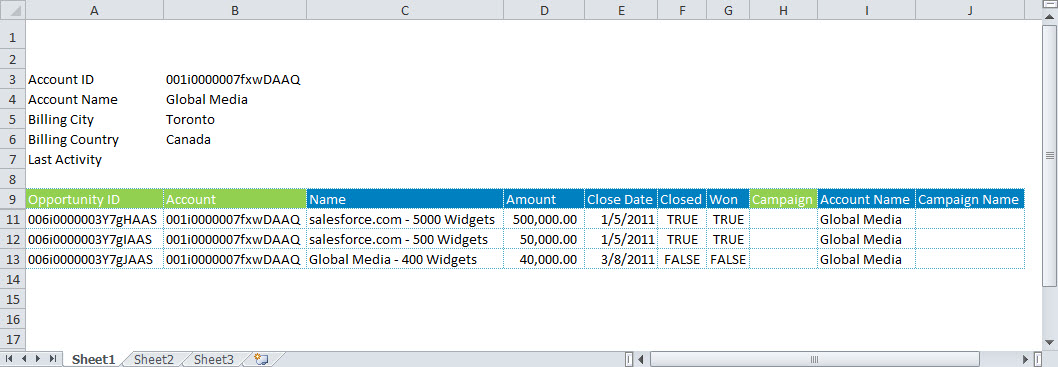Select row 9 header
Image resolution: width=1058 pixels, height=367 pixels.
coord(12,199)
